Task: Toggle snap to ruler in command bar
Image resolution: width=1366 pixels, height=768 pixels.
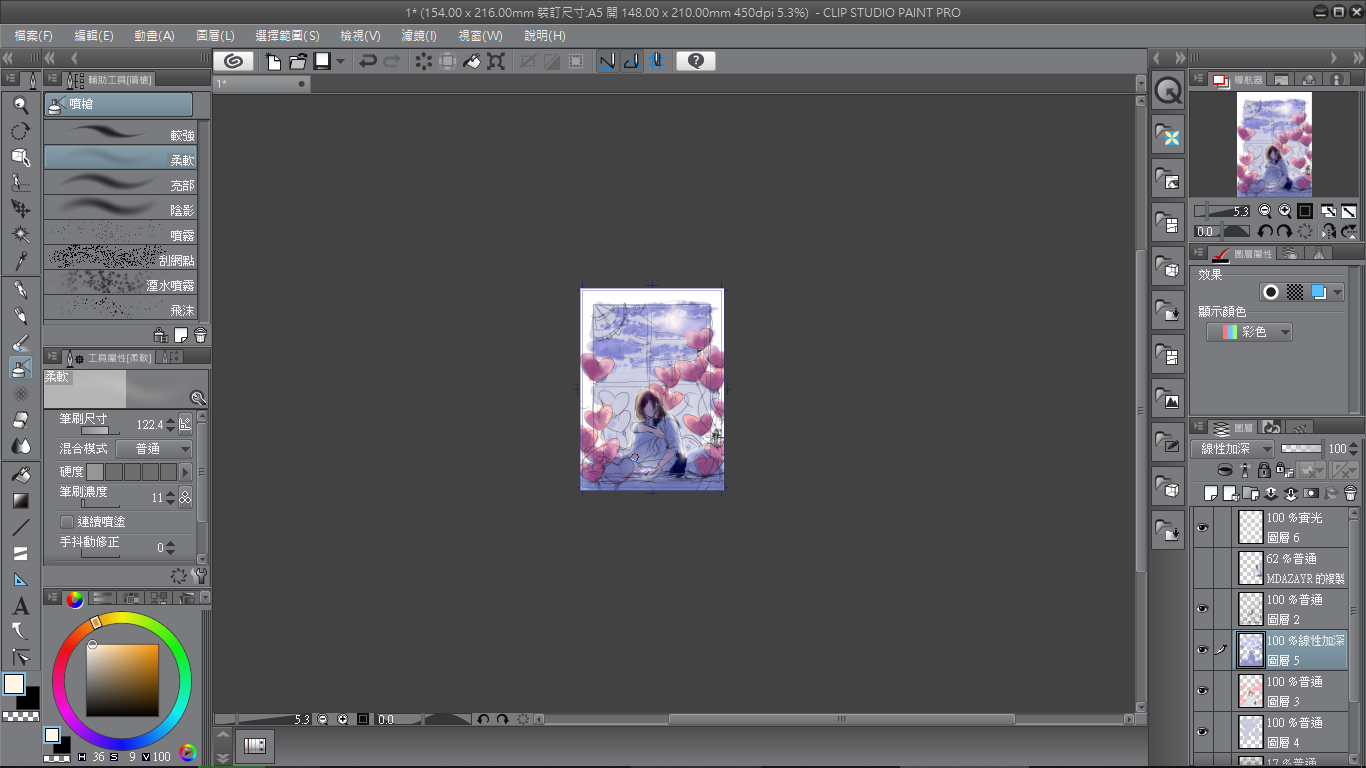Action: (606, 61)
